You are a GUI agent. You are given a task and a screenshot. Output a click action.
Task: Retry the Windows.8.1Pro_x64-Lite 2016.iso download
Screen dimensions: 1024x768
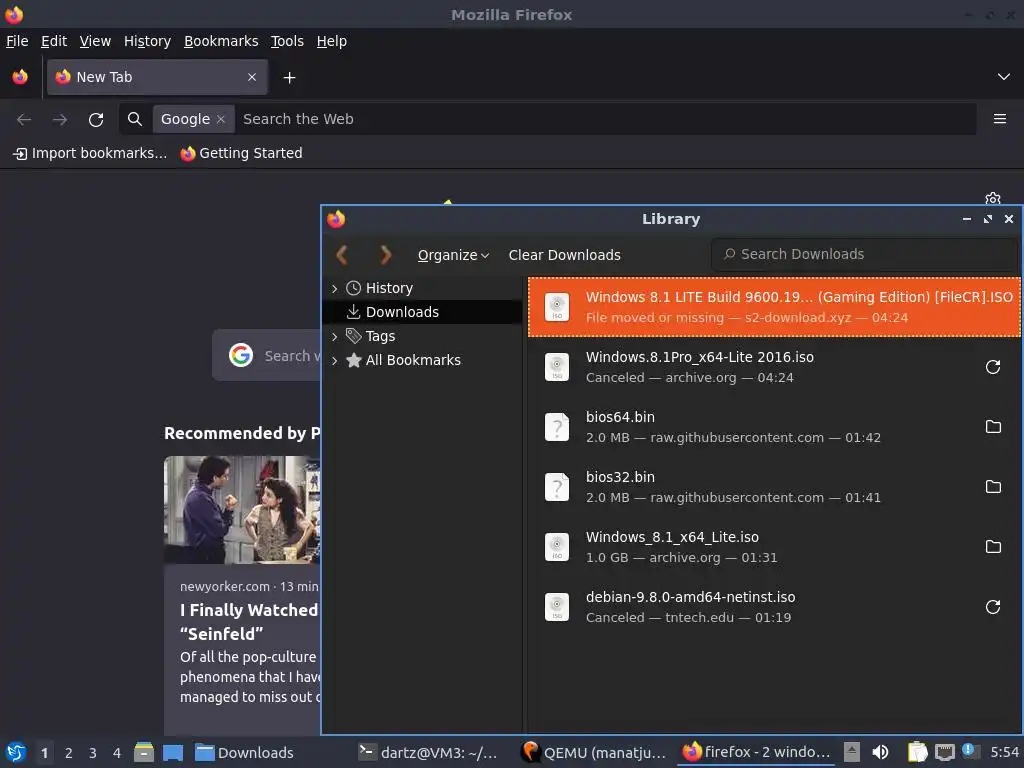pos(993,367)
